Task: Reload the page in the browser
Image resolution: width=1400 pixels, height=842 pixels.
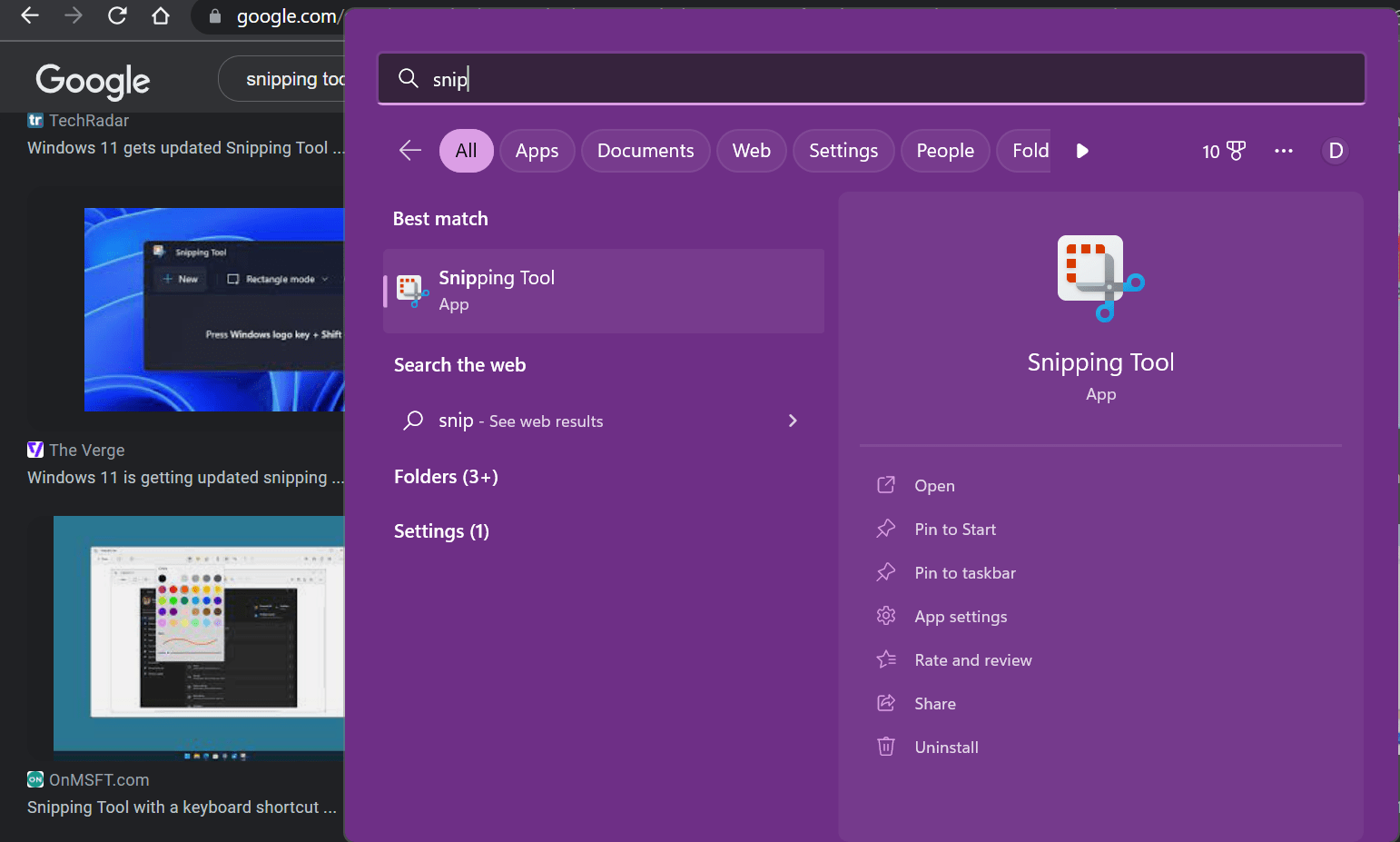Action: (117, 15)
